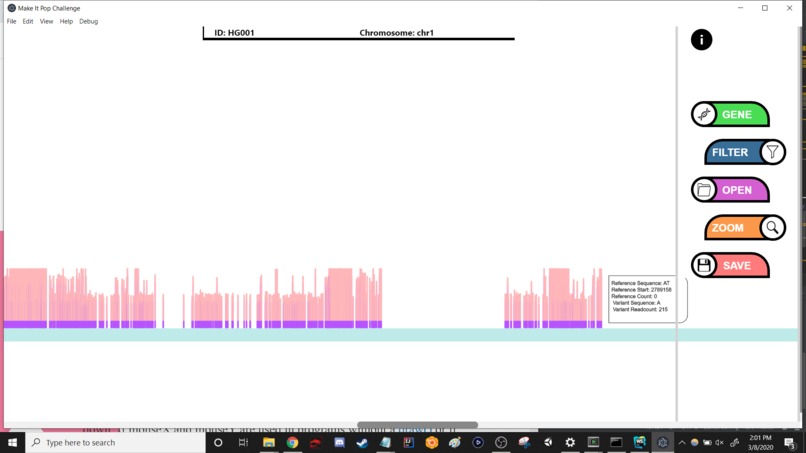Open the File menu
This screenshot has height=453, width=806.
(x=11, y=21)
